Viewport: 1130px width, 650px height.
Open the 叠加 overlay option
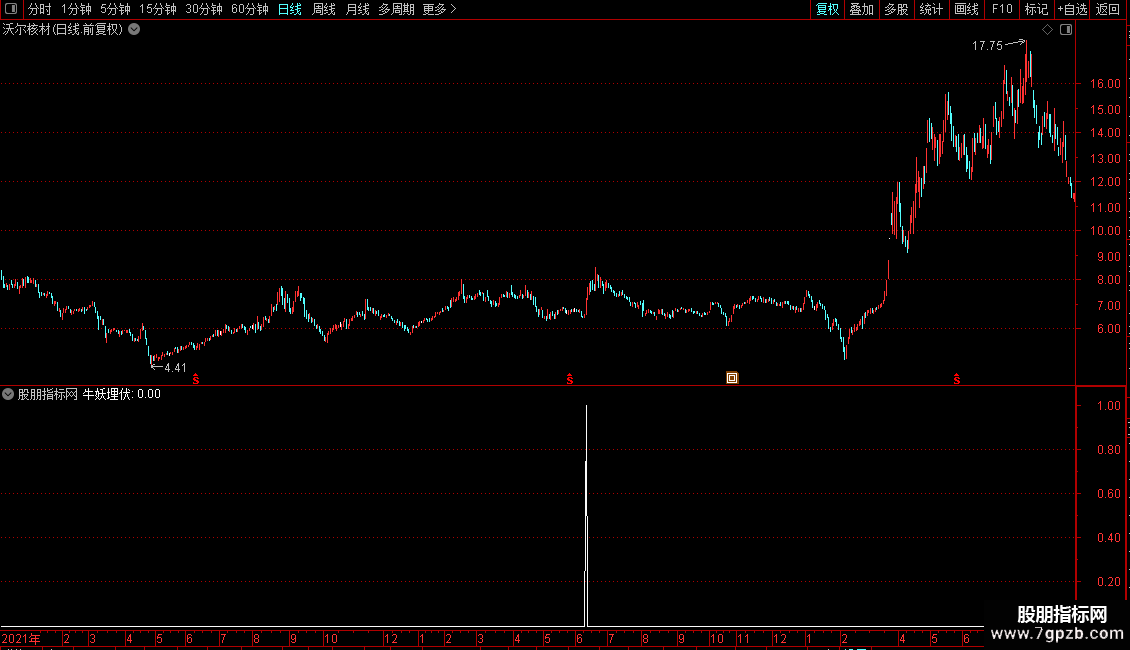[861, 9]
